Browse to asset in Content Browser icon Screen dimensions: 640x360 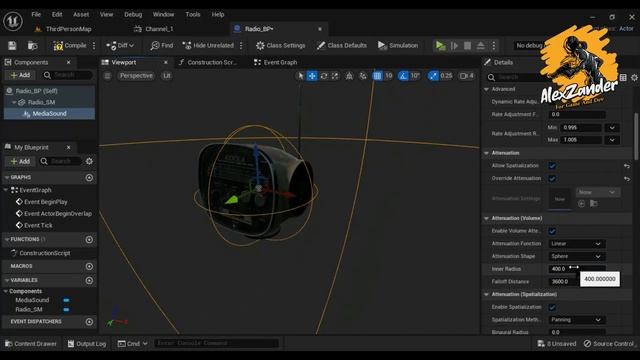tap(32, 45)
